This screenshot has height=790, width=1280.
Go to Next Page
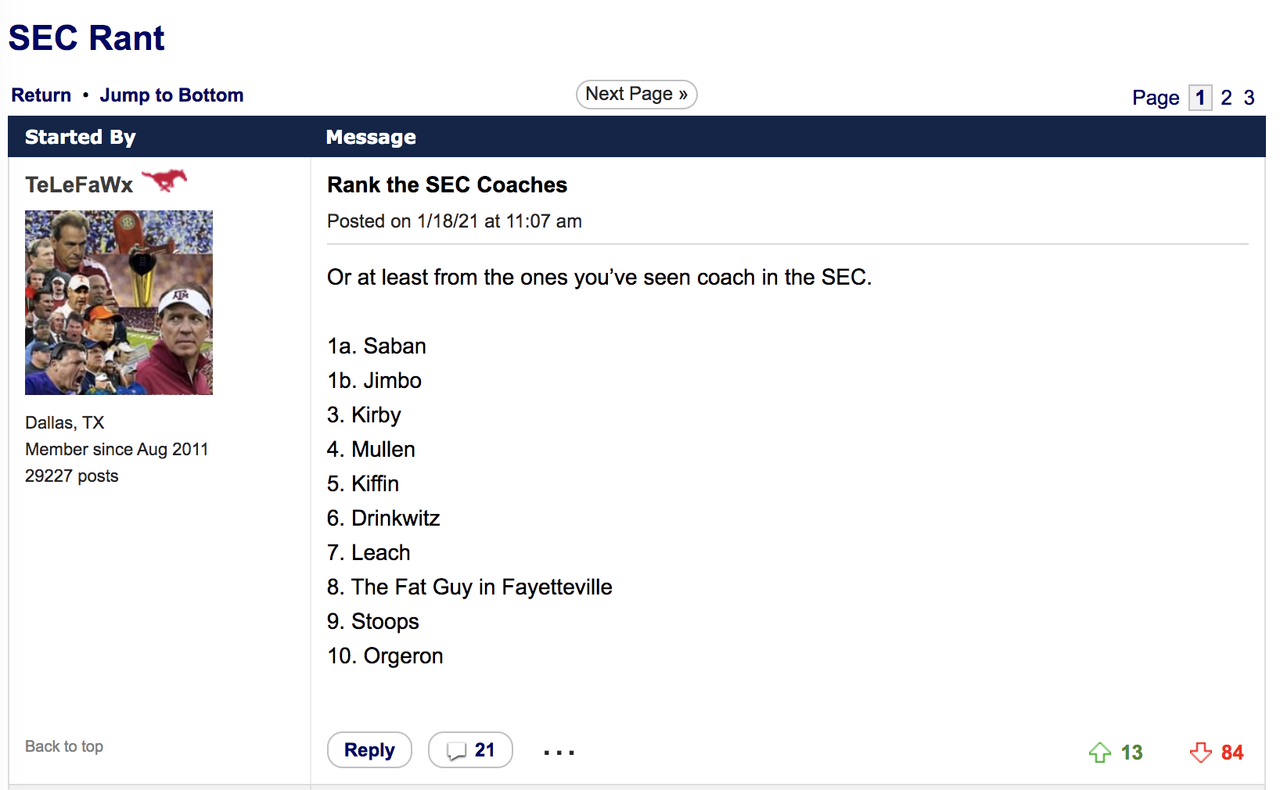coord(636,94)
